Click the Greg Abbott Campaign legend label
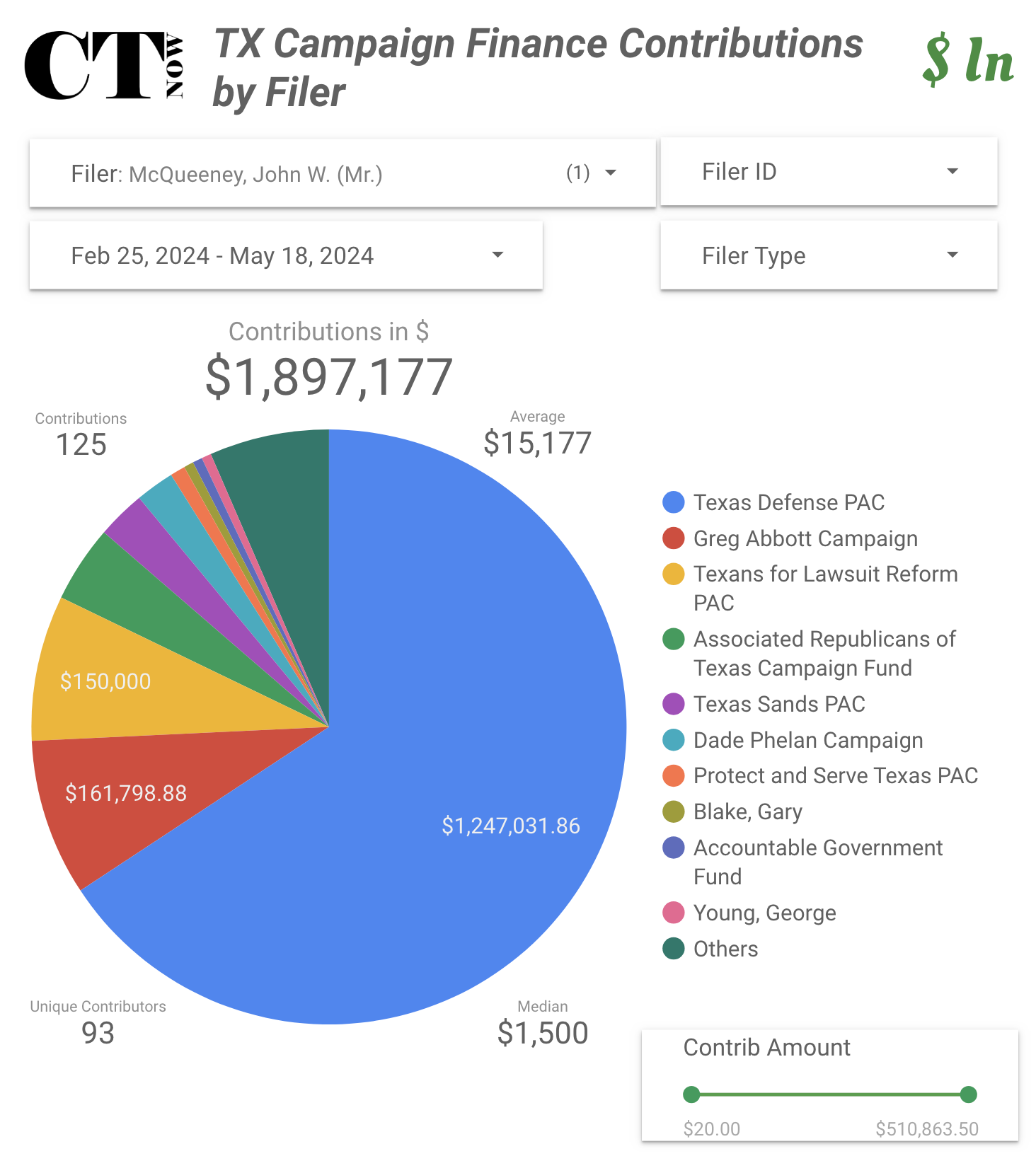This screenshot has width=1036, height=1156. tap(805, 539)
